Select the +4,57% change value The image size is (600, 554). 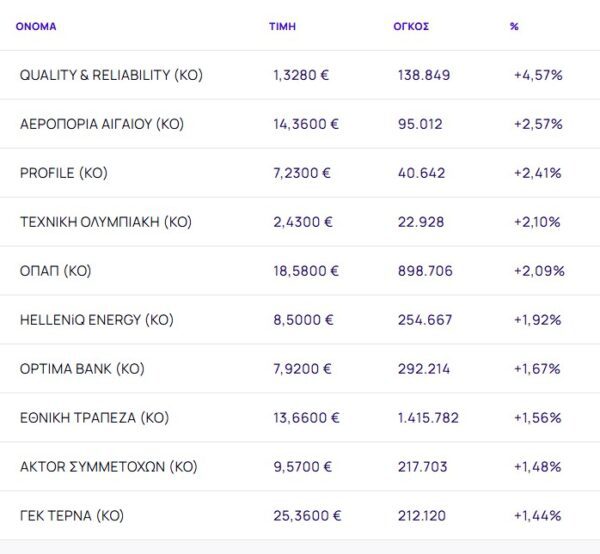point(538,75)
